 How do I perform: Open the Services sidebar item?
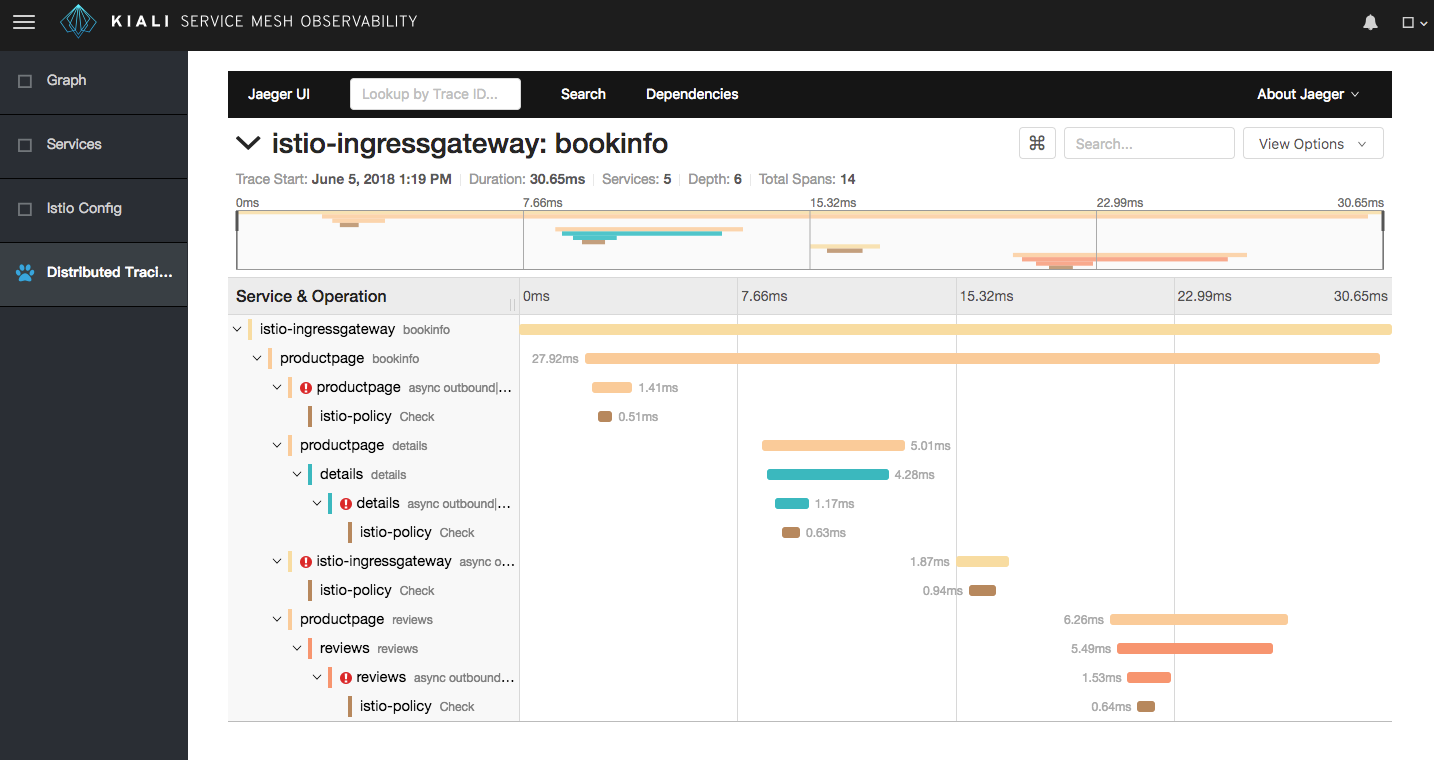pyautogui.click(x=94, y=145)
